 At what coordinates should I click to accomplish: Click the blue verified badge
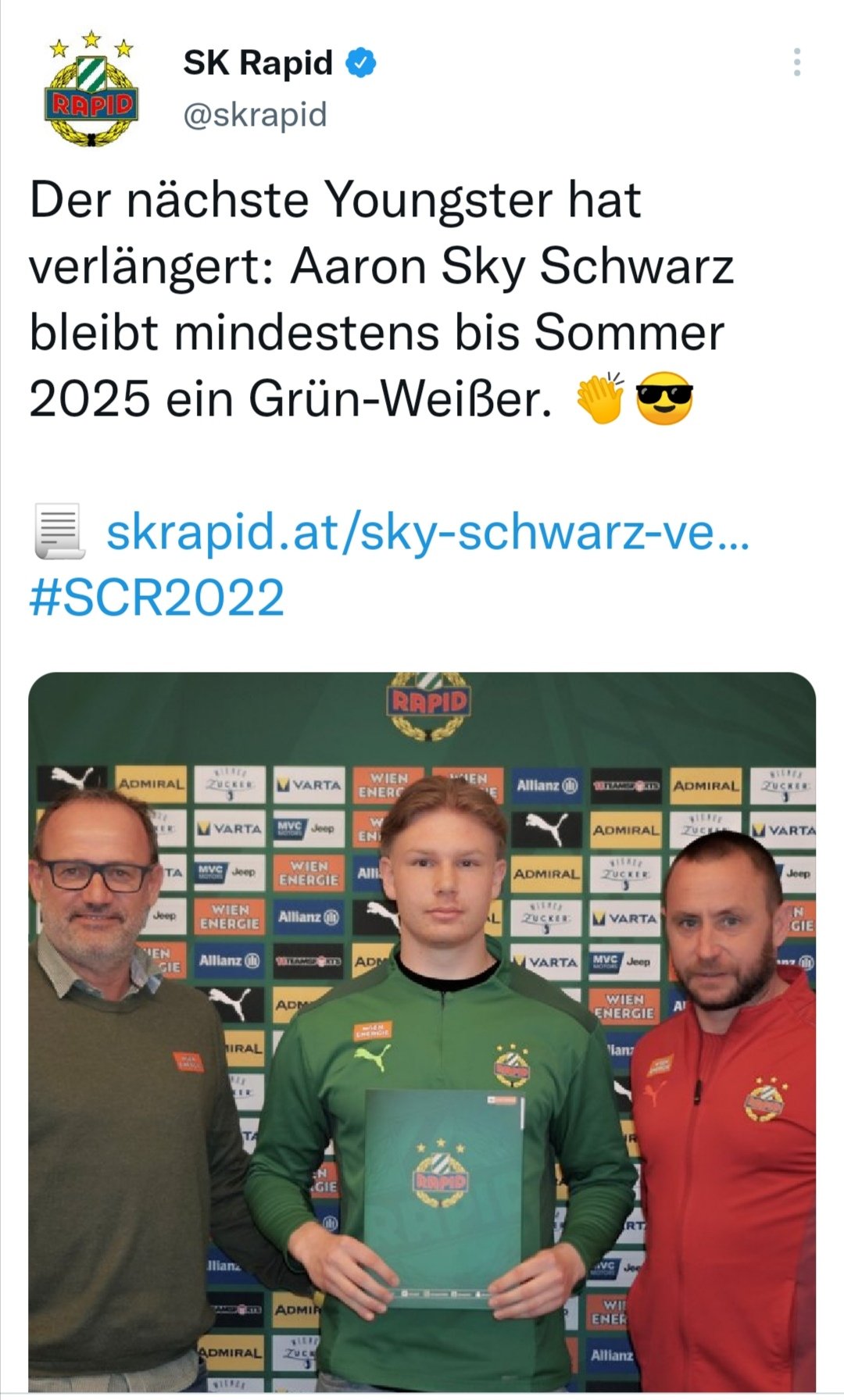tap(361, 62)
